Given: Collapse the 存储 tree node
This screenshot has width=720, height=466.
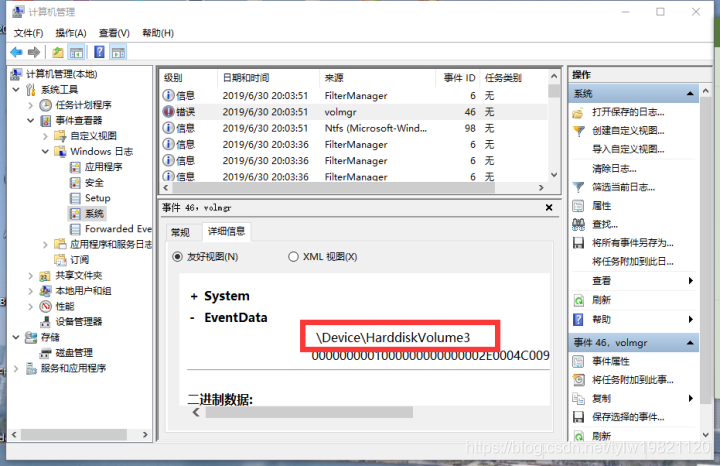Looking at the screenshot, I should [16, 337].
